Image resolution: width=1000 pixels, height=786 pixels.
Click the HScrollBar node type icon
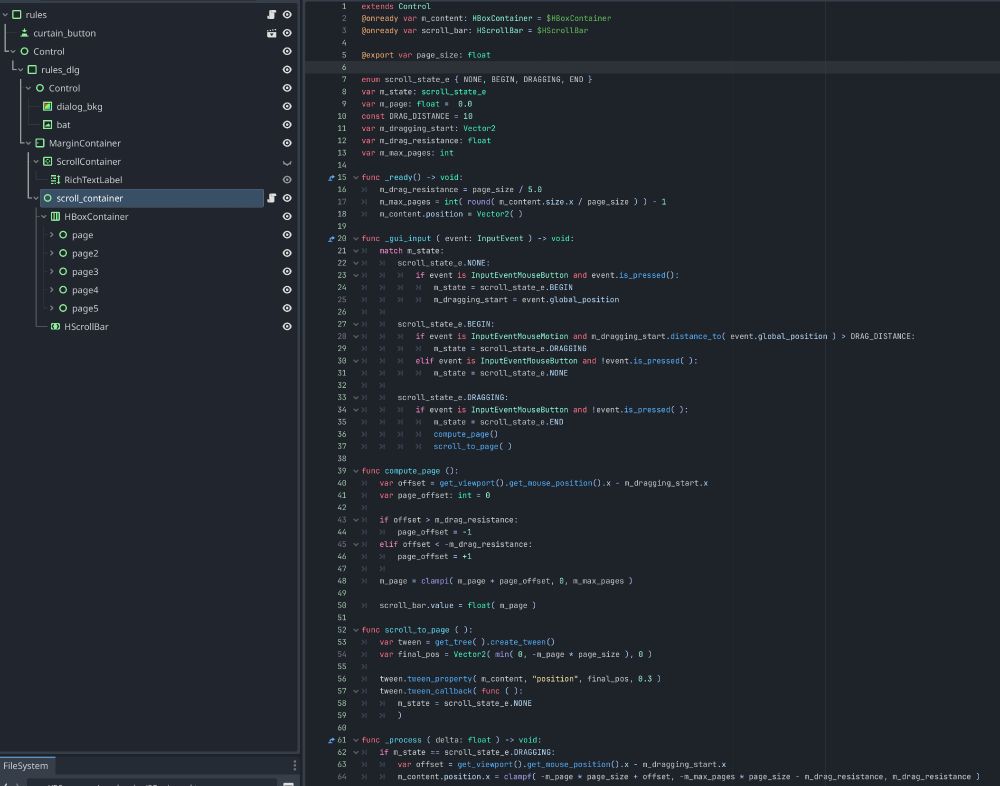pos(55,327)
